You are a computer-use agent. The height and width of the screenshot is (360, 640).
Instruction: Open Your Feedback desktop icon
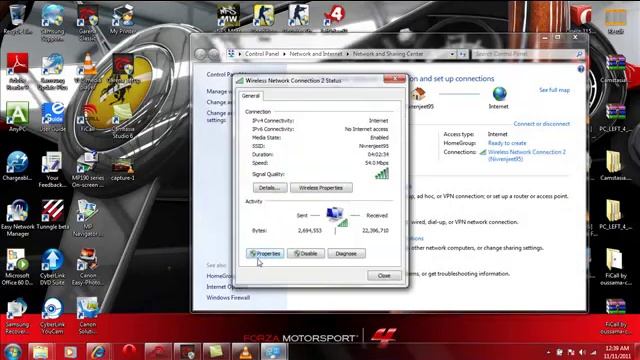click(52, 169)
